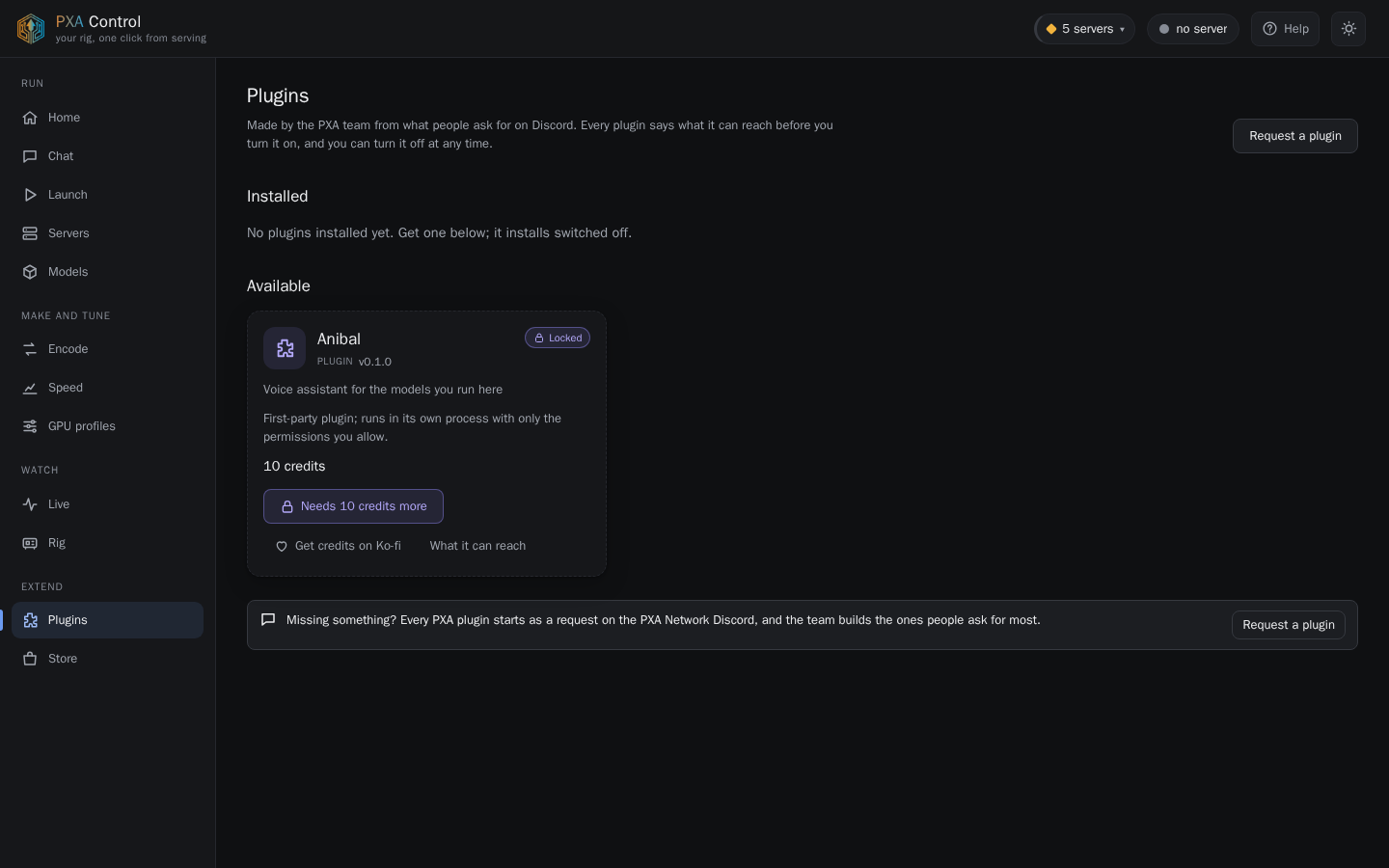1389x868 pixels.
Task: Open the Live monitoring page
Action: [x=107, y=504]
